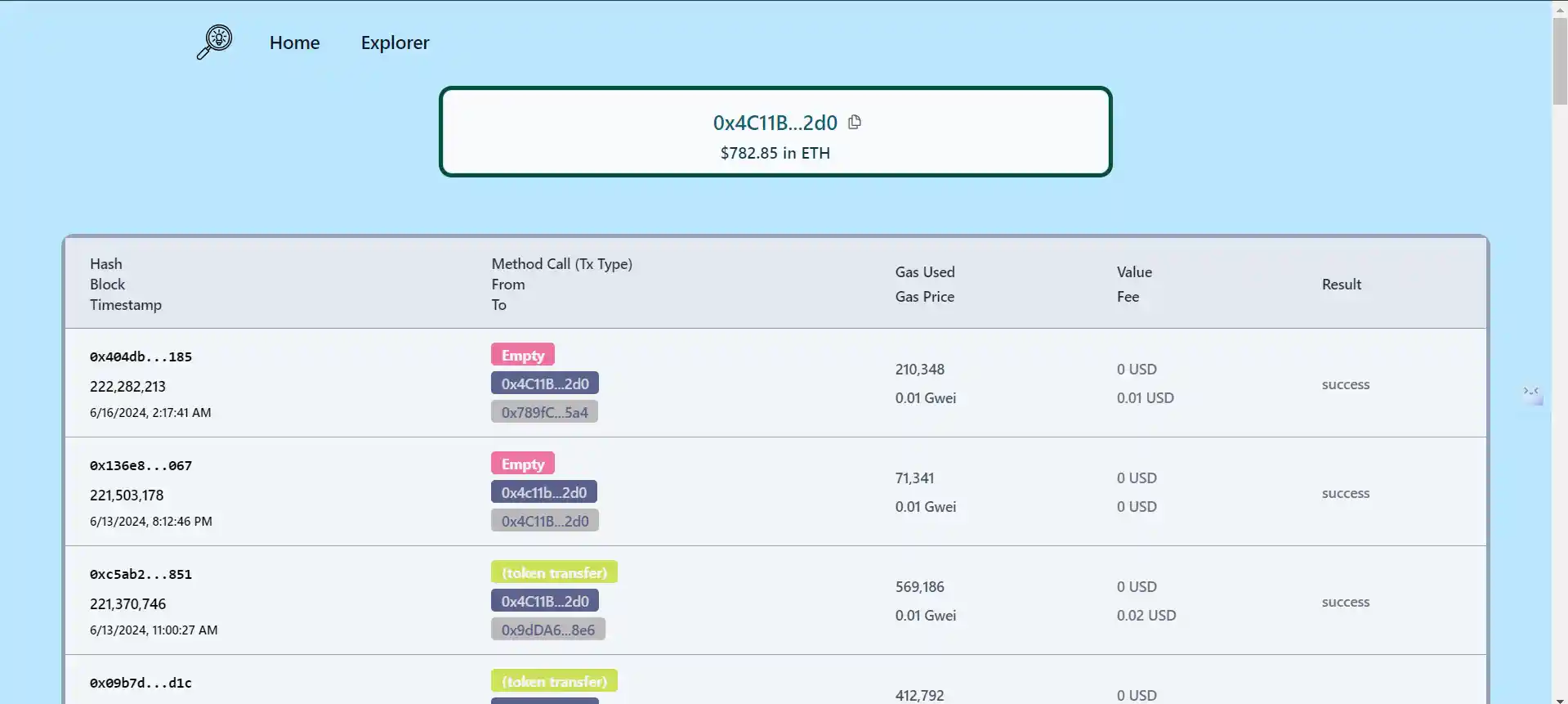Open transaction hash 0xc5ab2...851
1568x704 pixels.
tap(141, 574)
